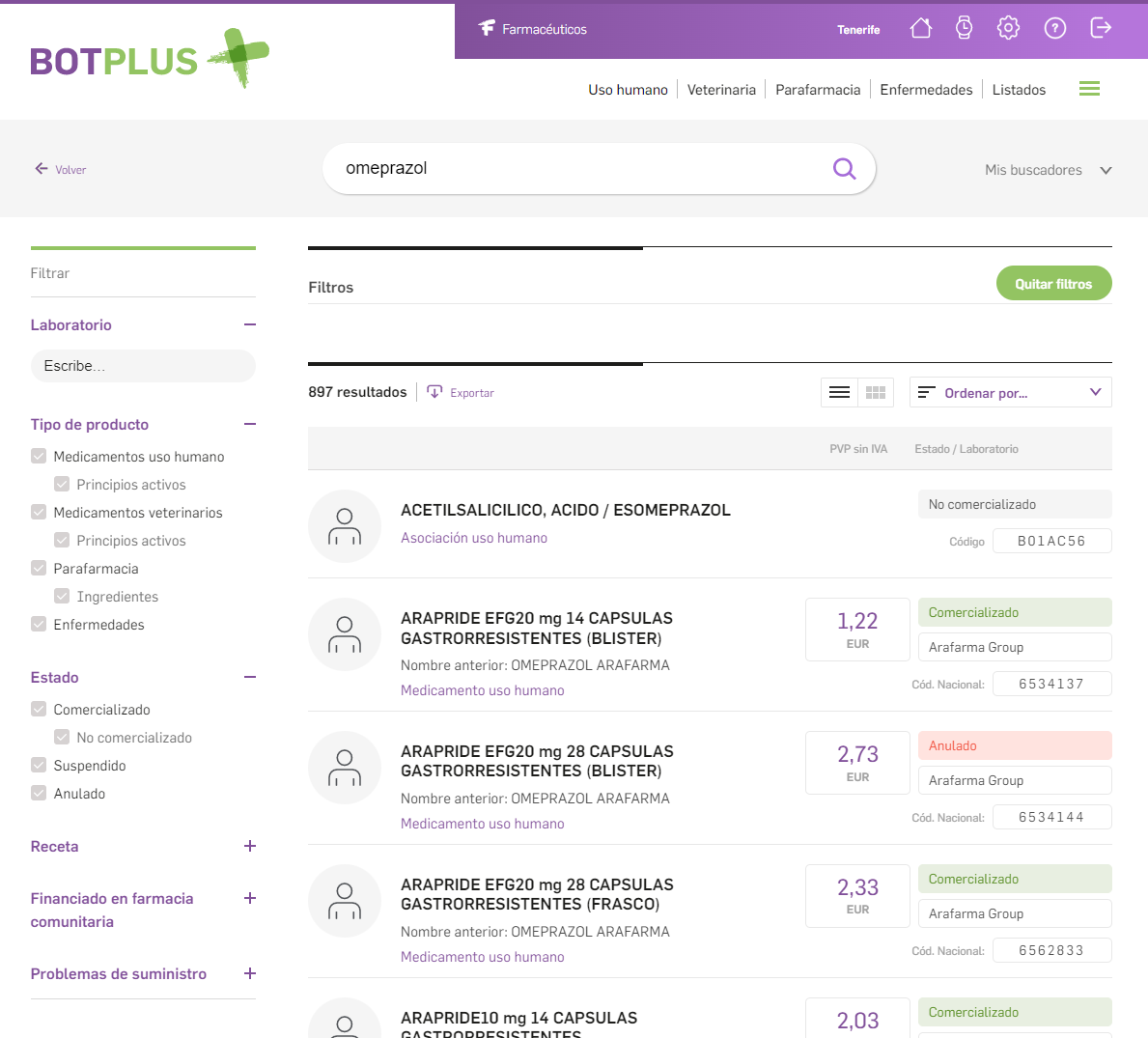Screen dimensions: 1148x1038
Task: Open the Ordenar por dropdown
Action: pos(1010,392)
